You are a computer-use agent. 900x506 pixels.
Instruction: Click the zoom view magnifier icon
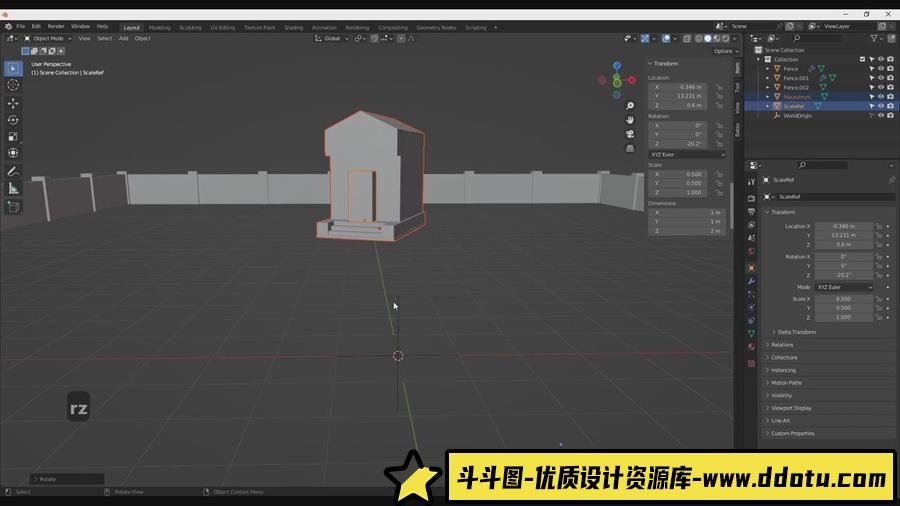[x=630, y=106]
